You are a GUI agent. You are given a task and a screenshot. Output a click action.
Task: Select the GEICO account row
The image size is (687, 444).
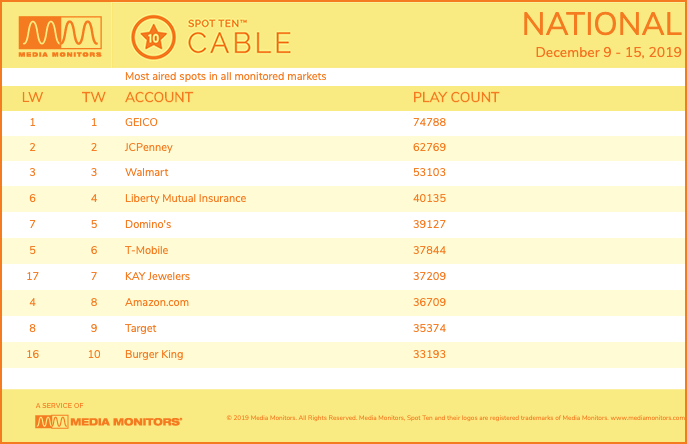coord(344,122)
